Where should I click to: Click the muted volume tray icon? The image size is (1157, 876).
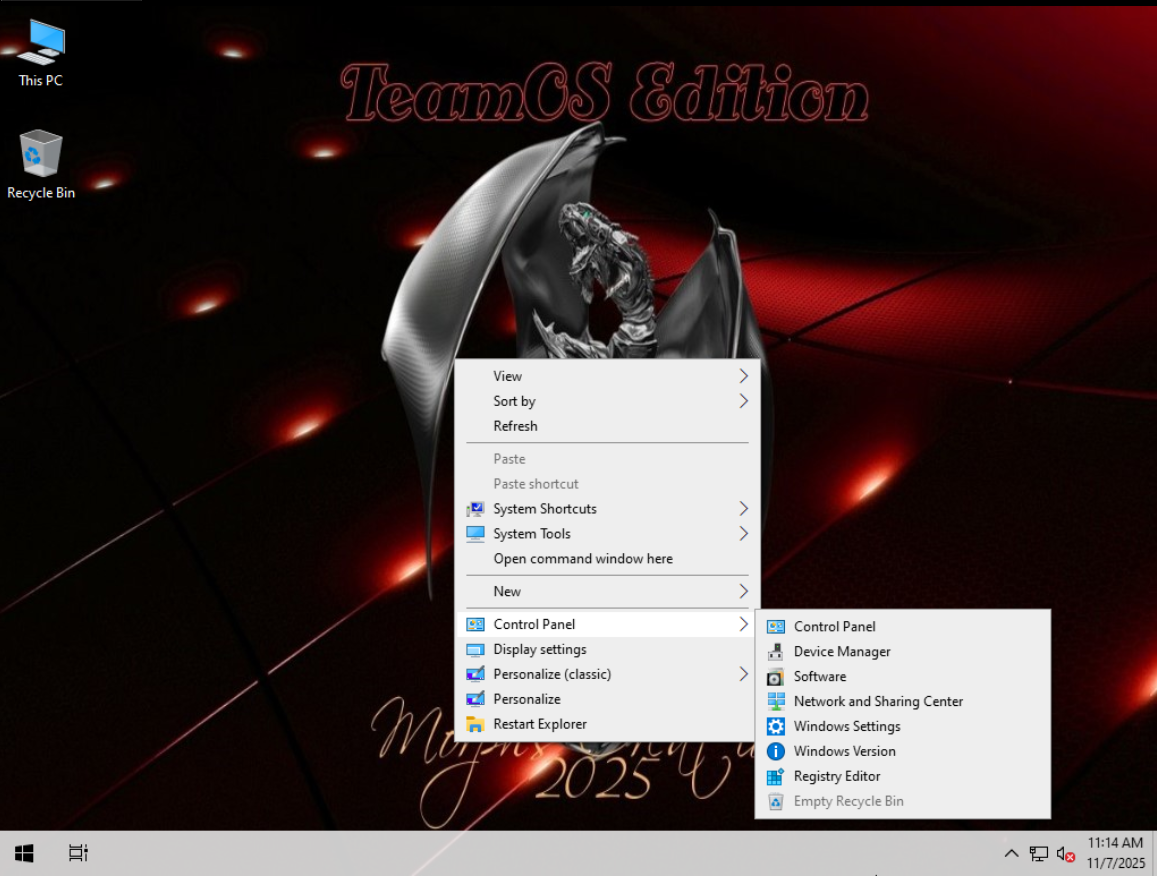coord(1065,854)
